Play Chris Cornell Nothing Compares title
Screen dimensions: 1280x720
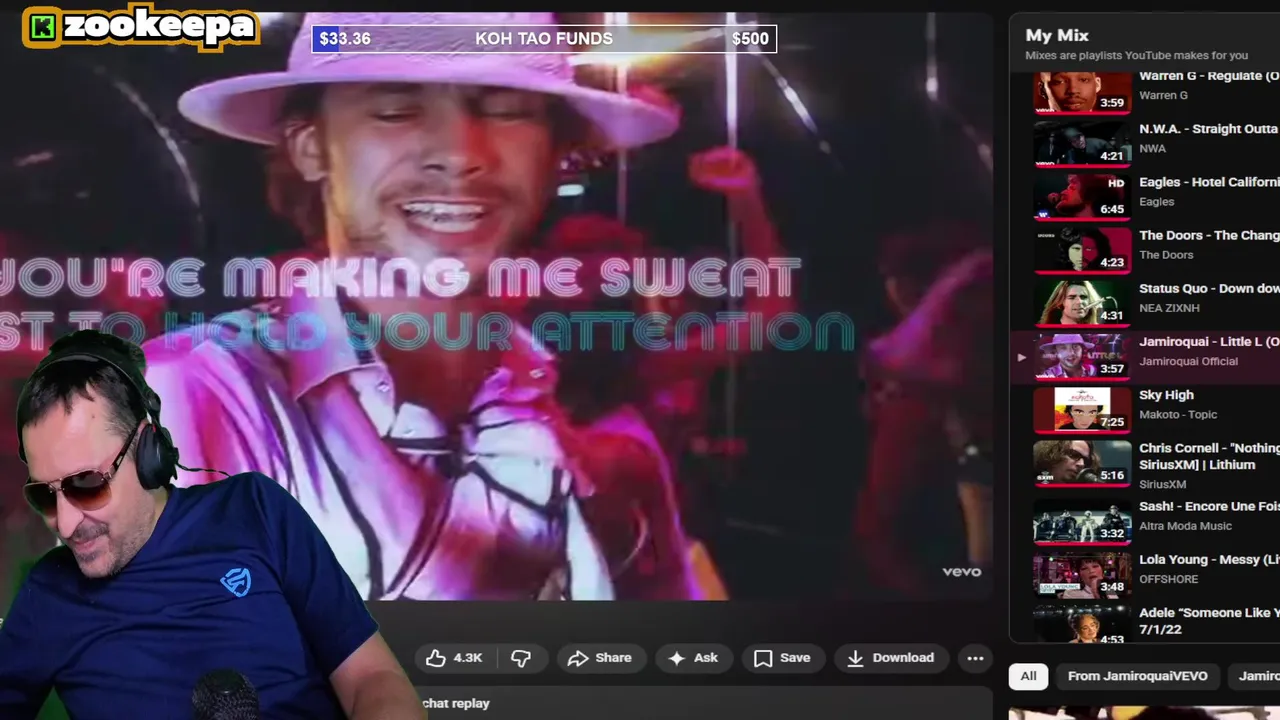pyautogui.click(x=1209, y=456)
